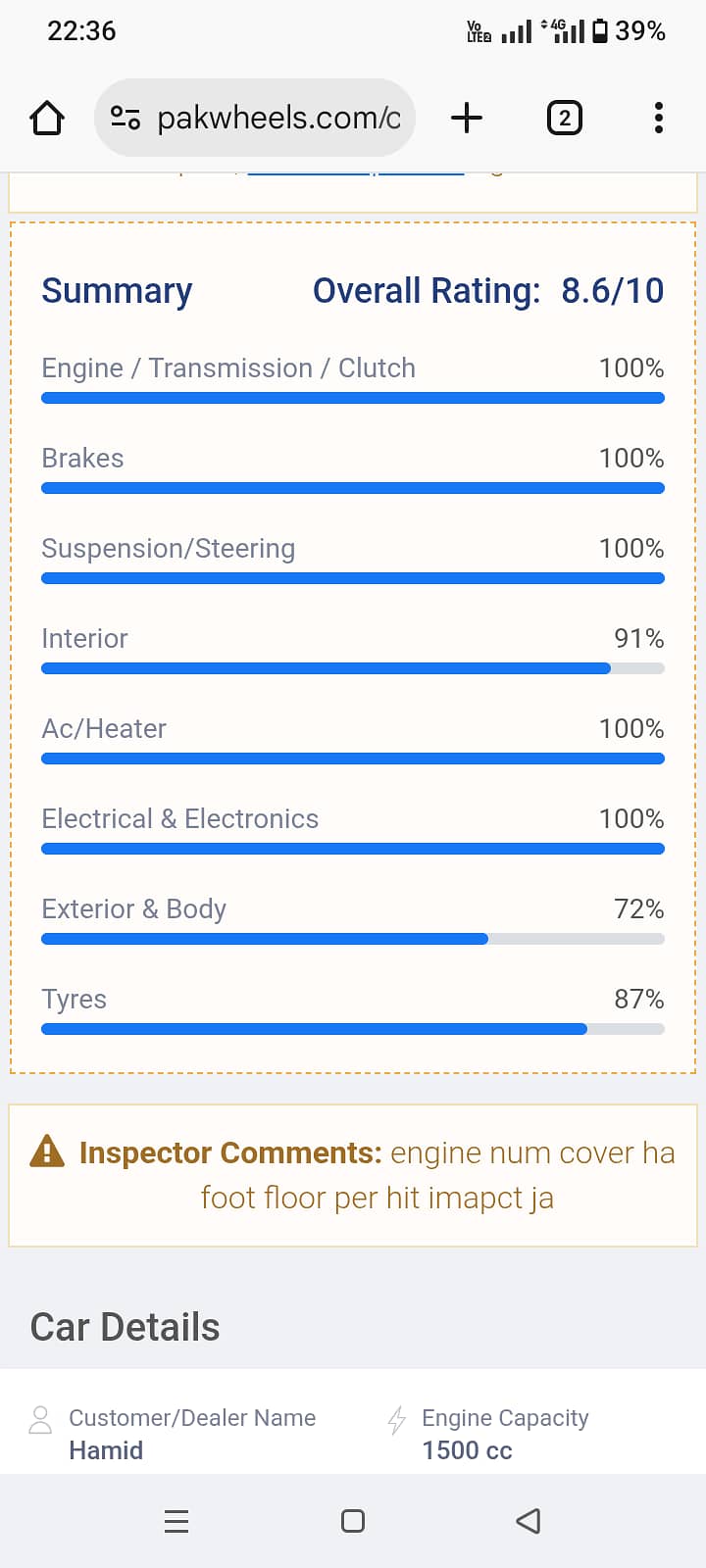Image resolution: width=706 pixels, height=1568 pixels.
Task: Tap the Summary heading
Action: (117, 291)
